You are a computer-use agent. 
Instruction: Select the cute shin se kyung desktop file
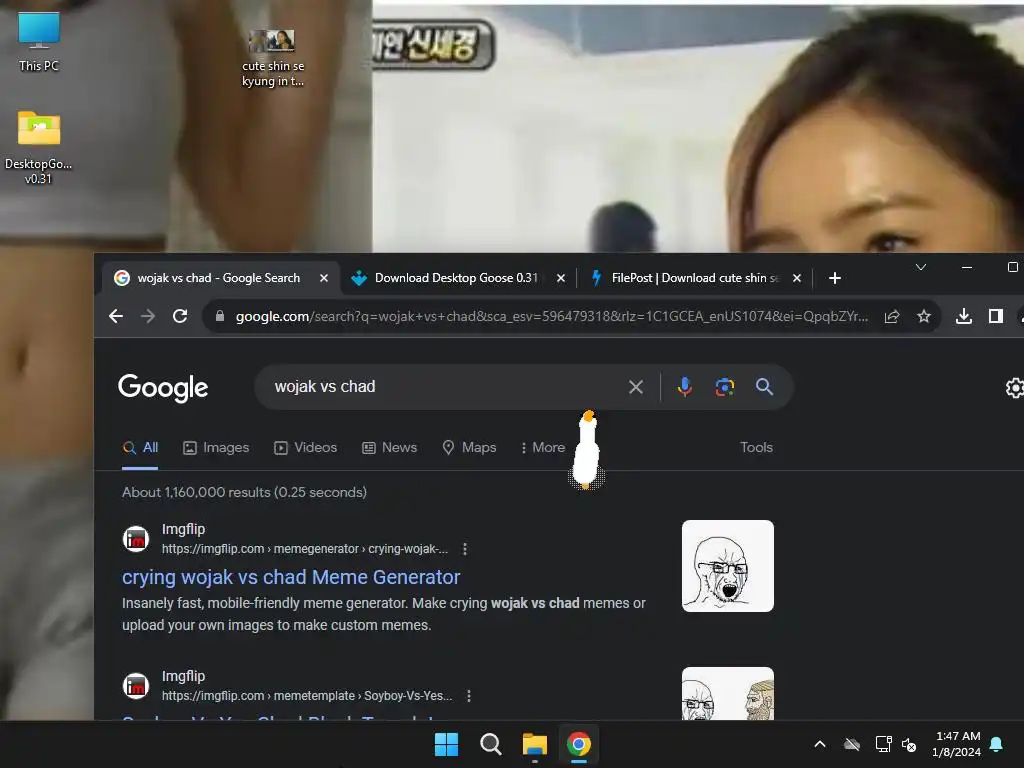273,59
